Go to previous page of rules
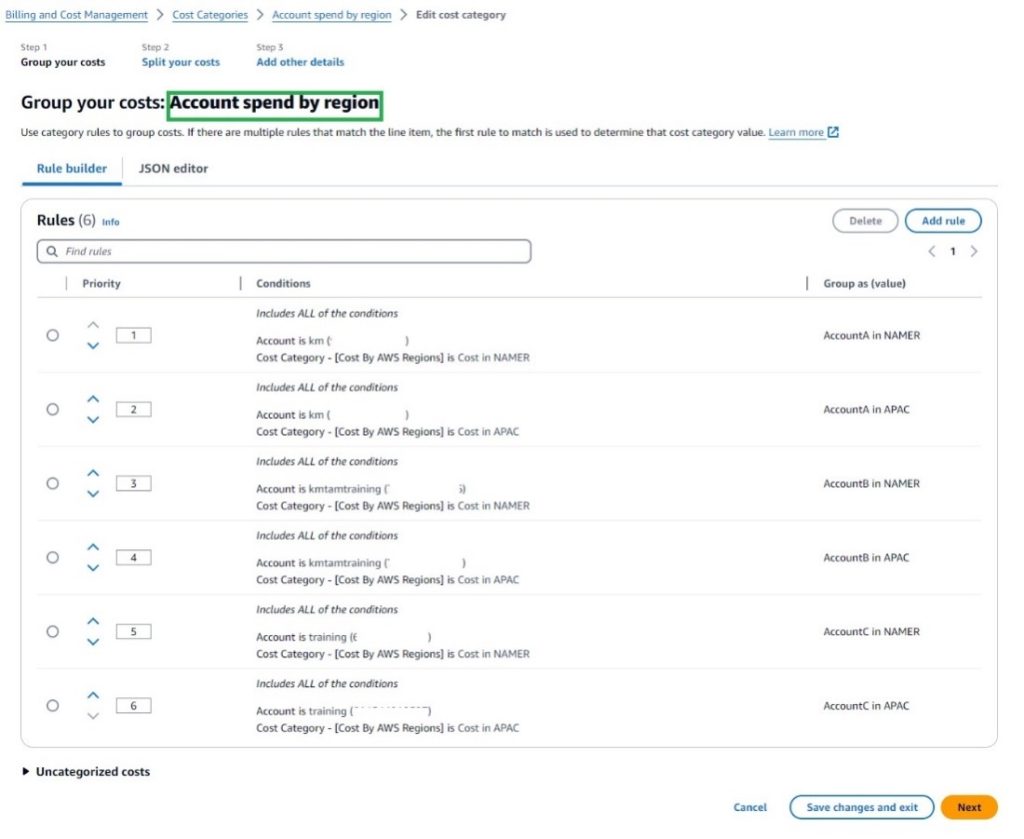The width and height of the screenshot is (1024, 839). [x=932, y=252]
